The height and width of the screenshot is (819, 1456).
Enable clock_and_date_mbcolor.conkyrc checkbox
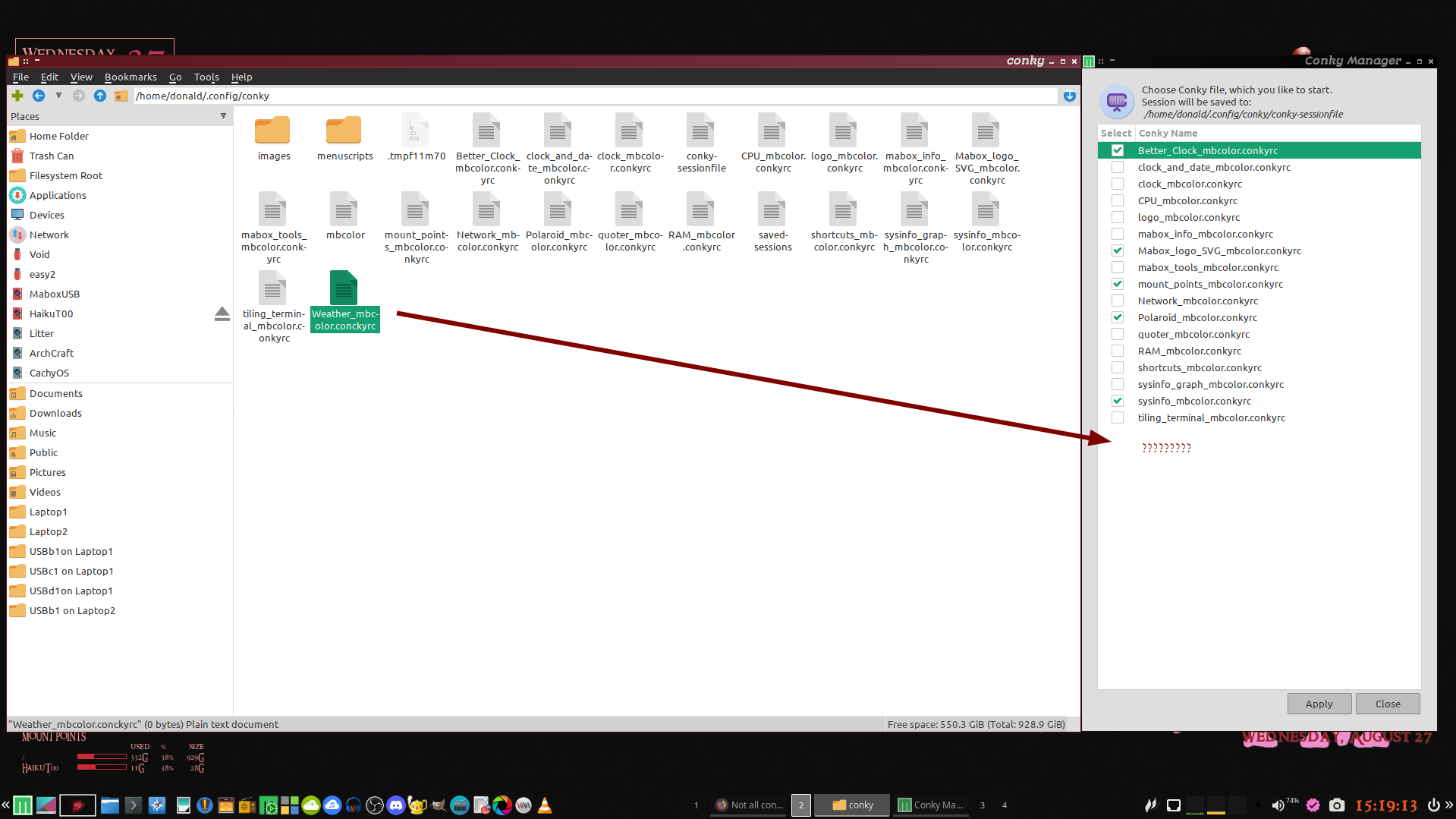pyautogui.click(x=1118, y=167)
